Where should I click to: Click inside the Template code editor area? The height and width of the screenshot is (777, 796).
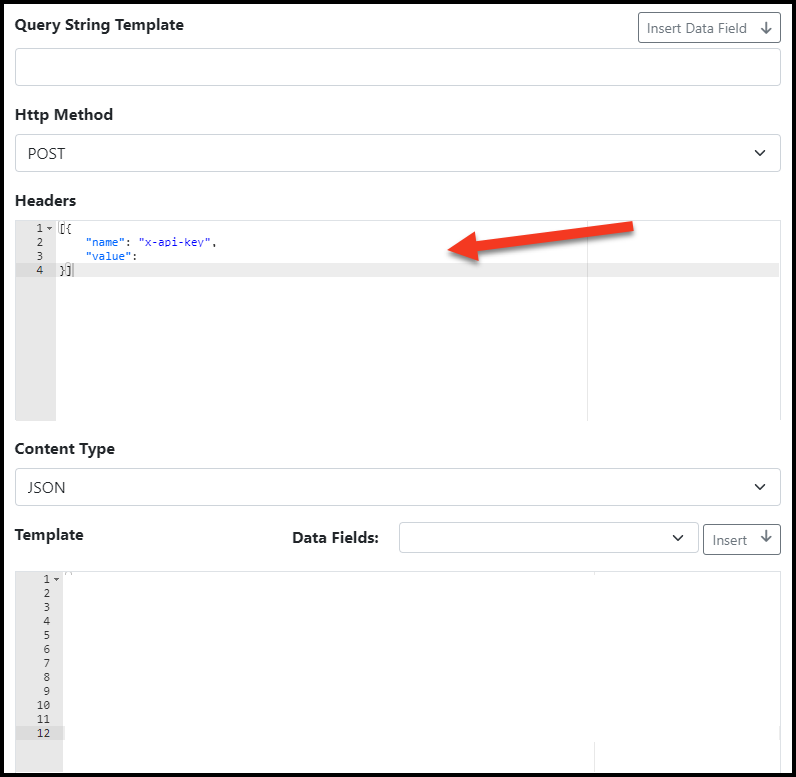[421, 660]
